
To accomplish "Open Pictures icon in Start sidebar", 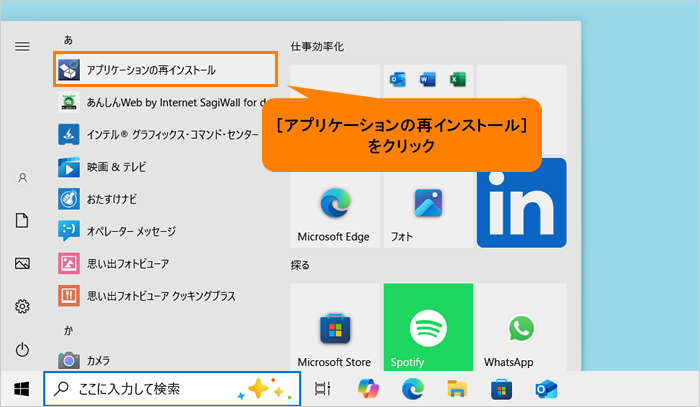I will [22, 263].
